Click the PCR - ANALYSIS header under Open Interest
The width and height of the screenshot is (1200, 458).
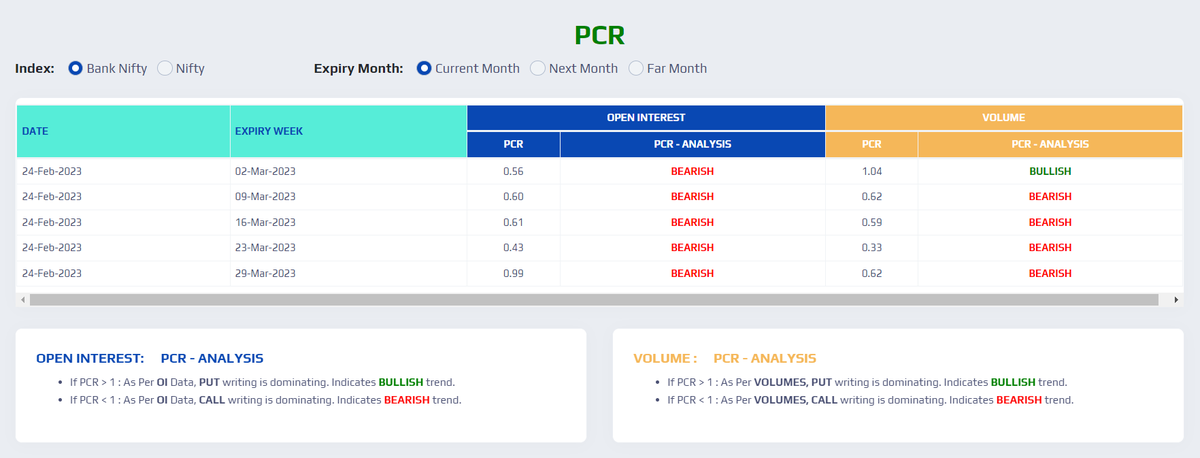coord(692,144)
